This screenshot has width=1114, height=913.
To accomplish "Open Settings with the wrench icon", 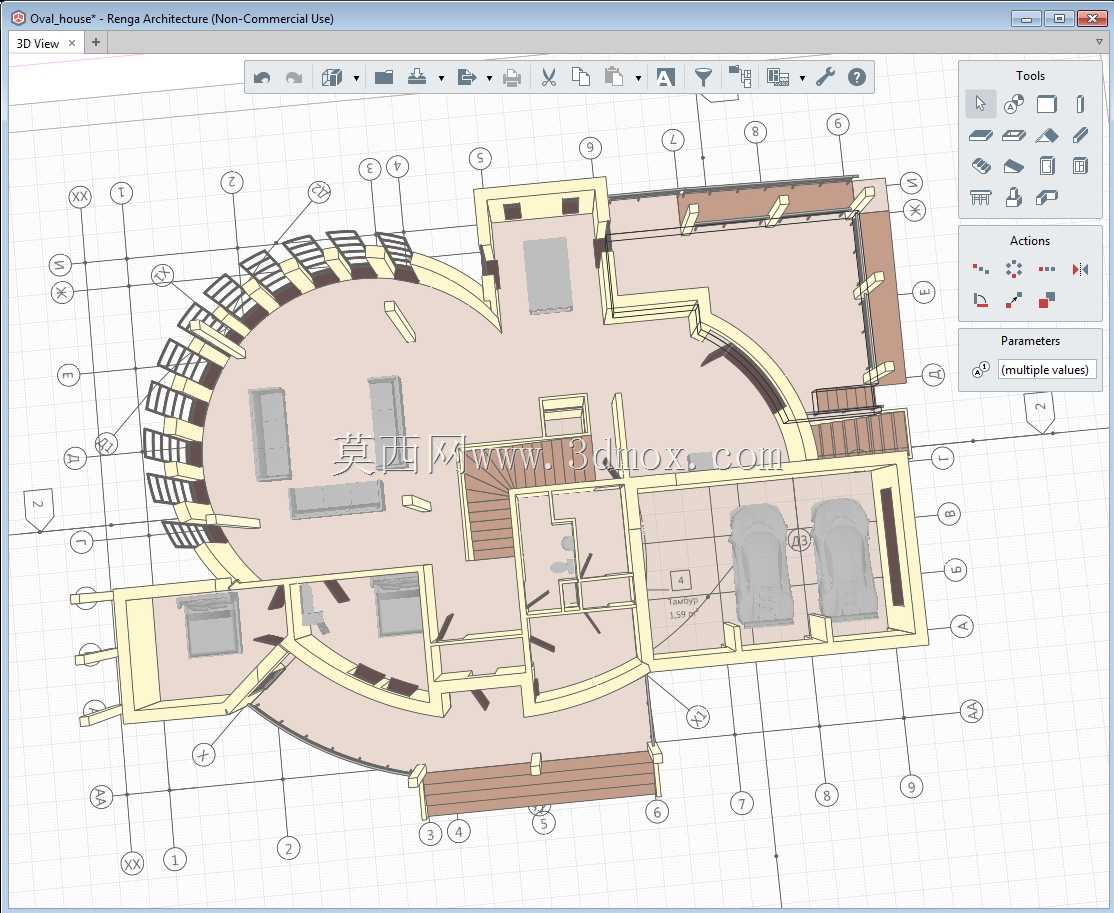I will (x=825, y=77).
